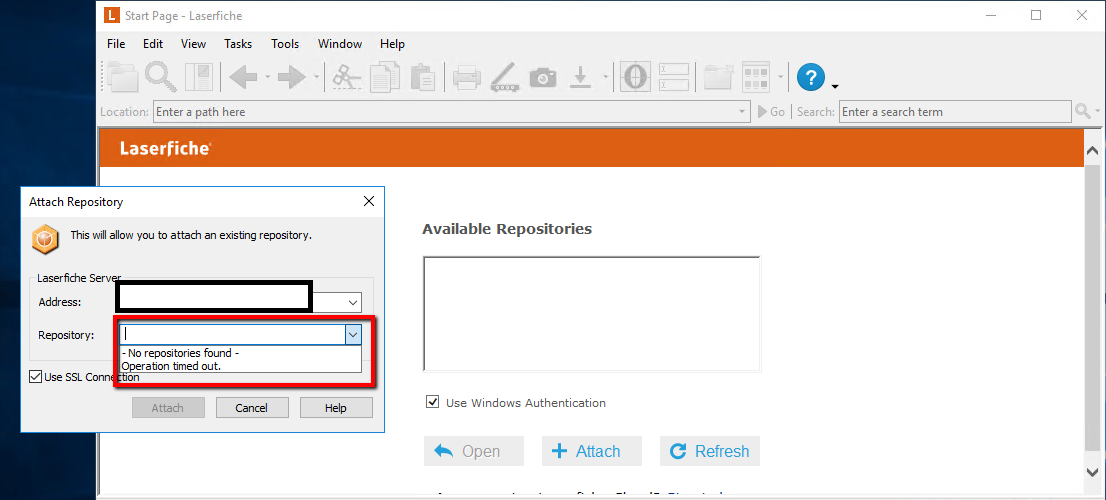Open dropdown arrow beside grid view icon

tap(780, 77)
